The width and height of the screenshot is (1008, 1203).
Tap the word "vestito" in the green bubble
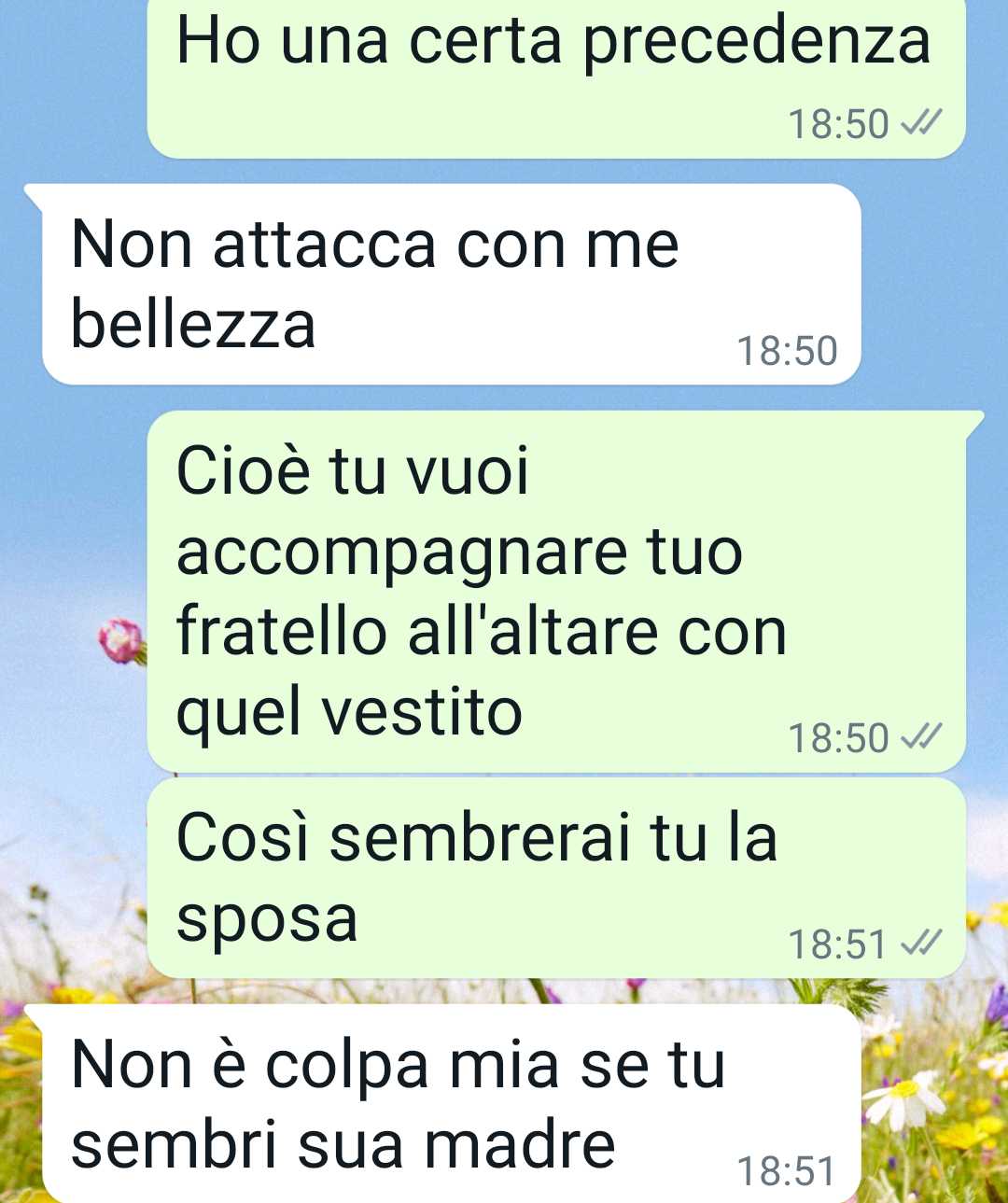point(421,712)
